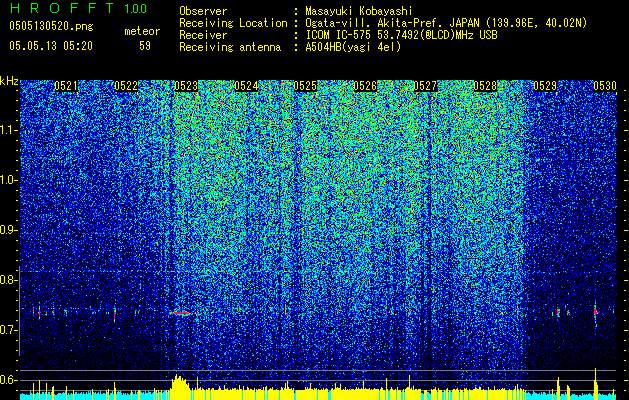Click the kHz axis unit label
Image resolution: width=629 pixels, height=400 pixels.
pyautogui.click(x=9, y=81)
